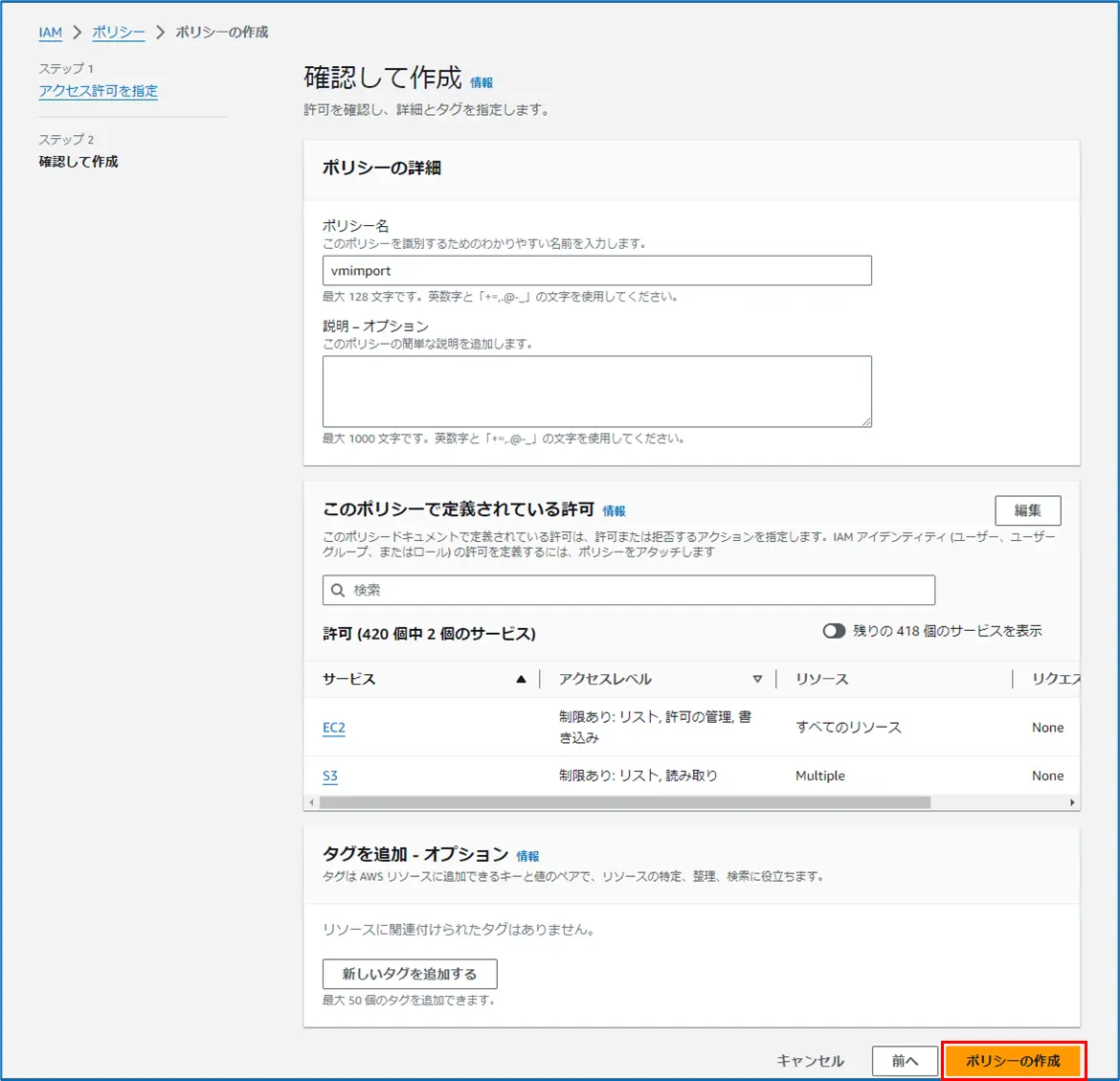1120x1081 pixels.
Task: Click 制限あり: リスト, 読み取り access level text
Action: [638, 776]
